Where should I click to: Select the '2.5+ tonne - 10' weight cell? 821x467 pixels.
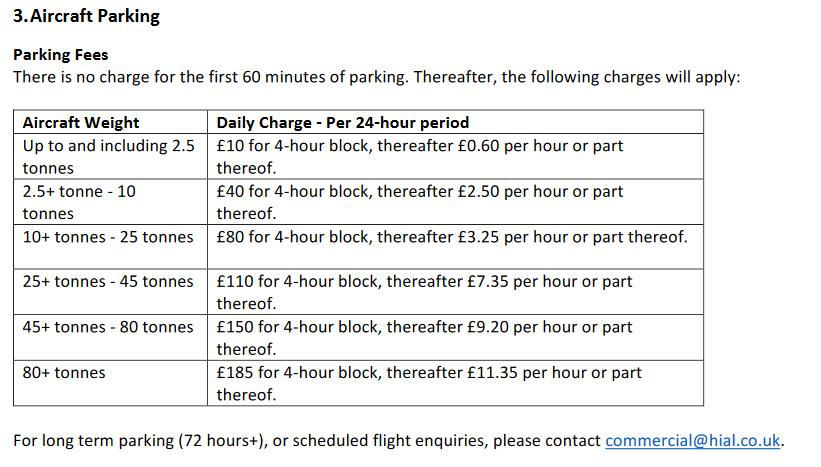point(79,191)
